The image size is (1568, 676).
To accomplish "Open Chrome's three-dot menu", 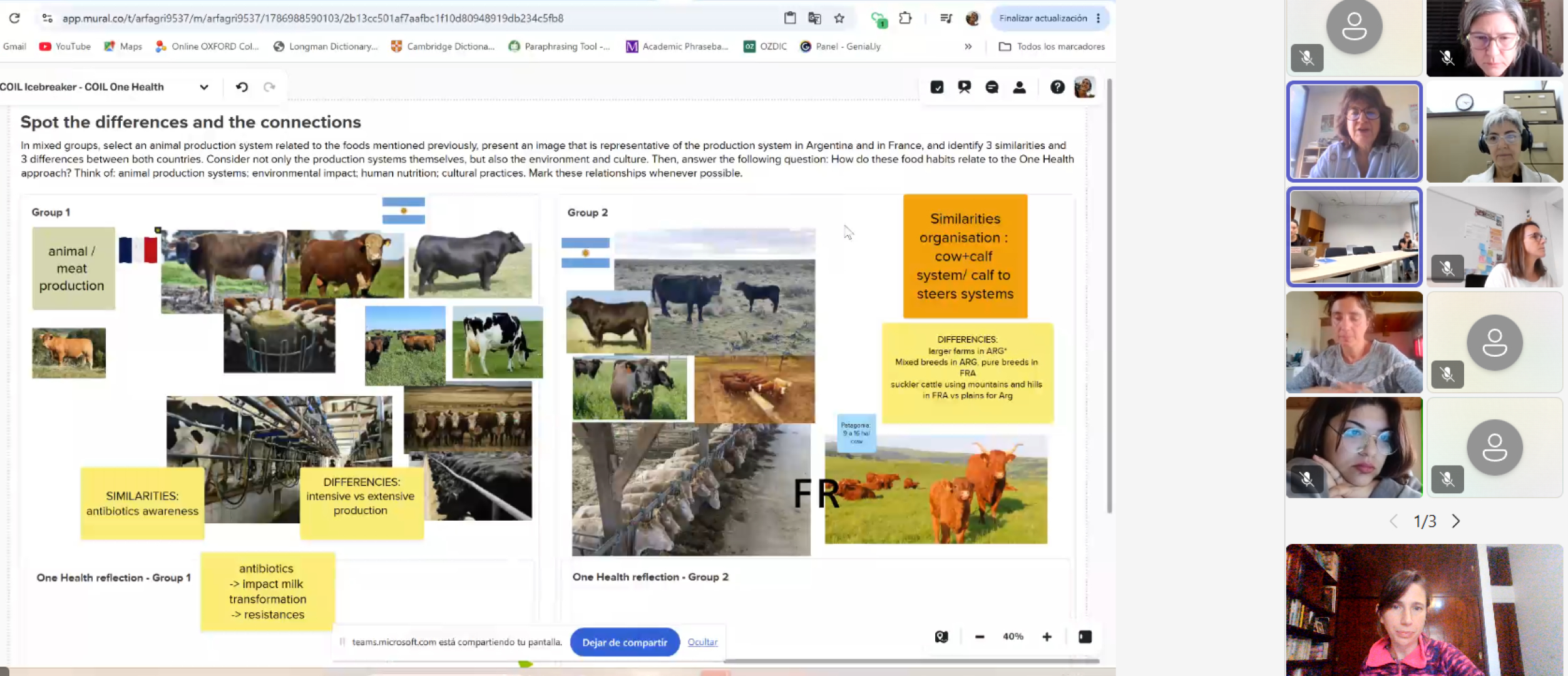I will pos(1099,18).
